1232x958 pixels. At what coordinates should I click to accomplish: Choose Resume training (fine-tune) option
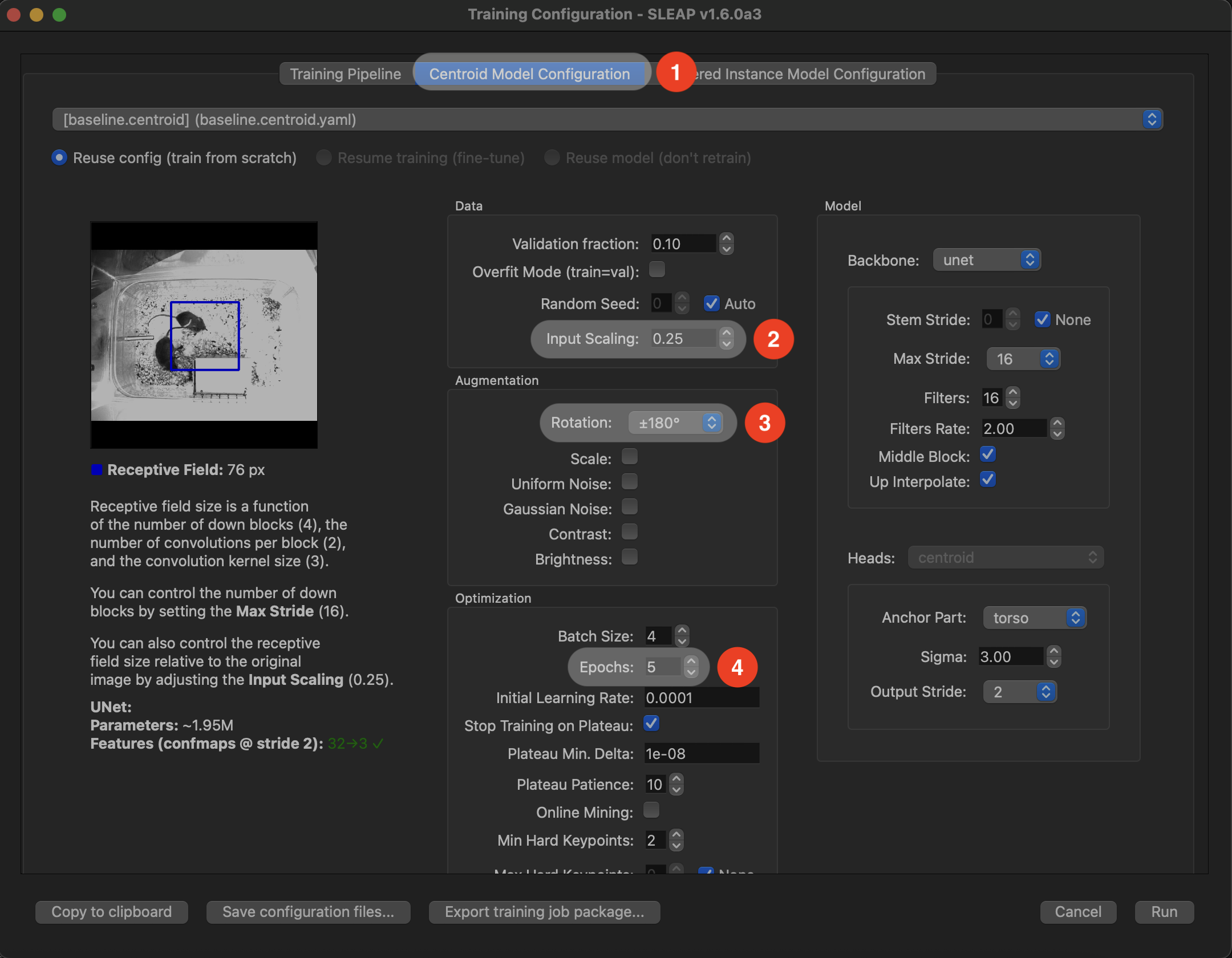(421, 158)
